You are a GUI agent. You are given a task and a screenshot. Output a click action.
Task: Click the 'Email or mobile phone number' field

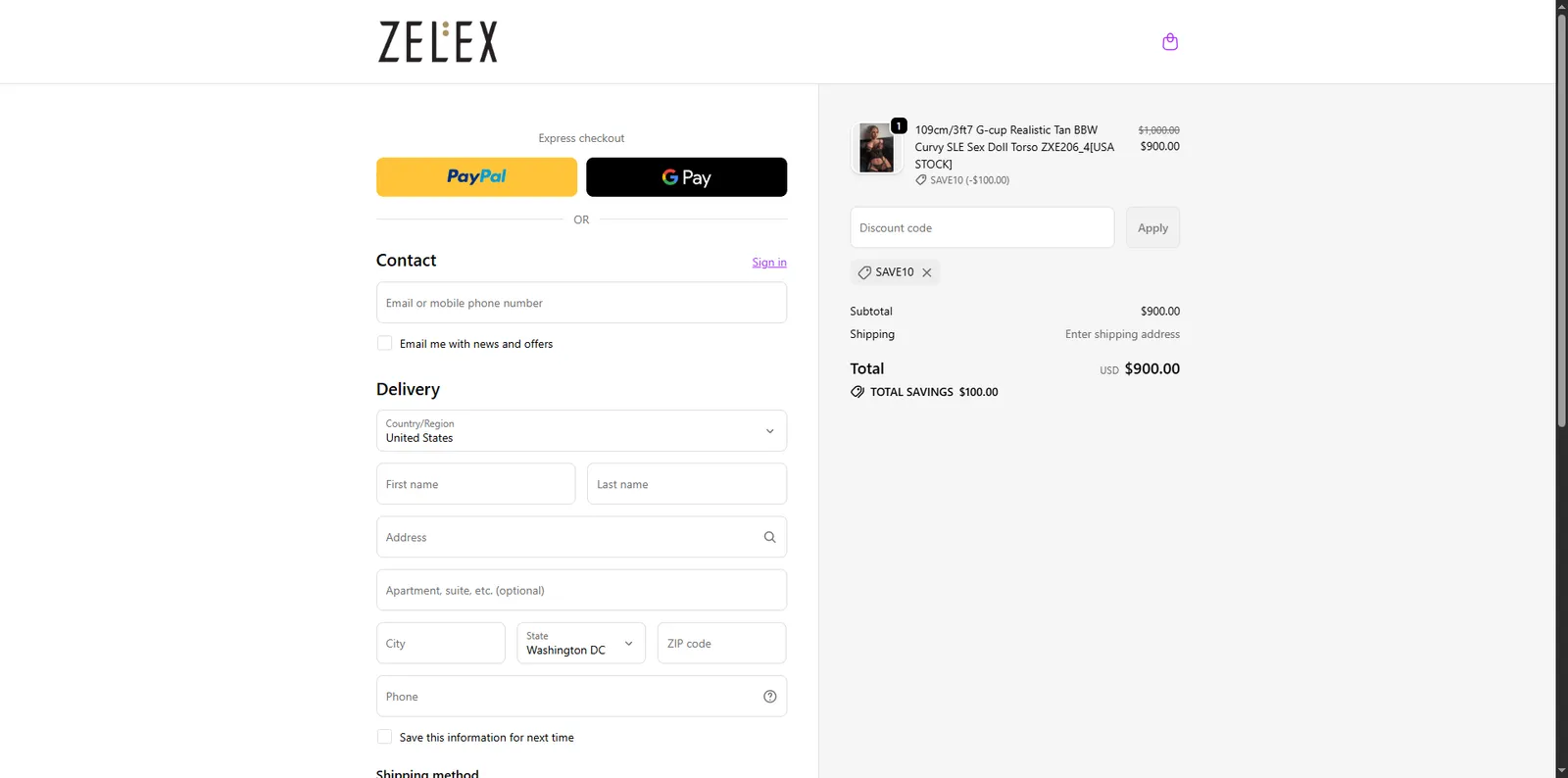click(581, 303)
